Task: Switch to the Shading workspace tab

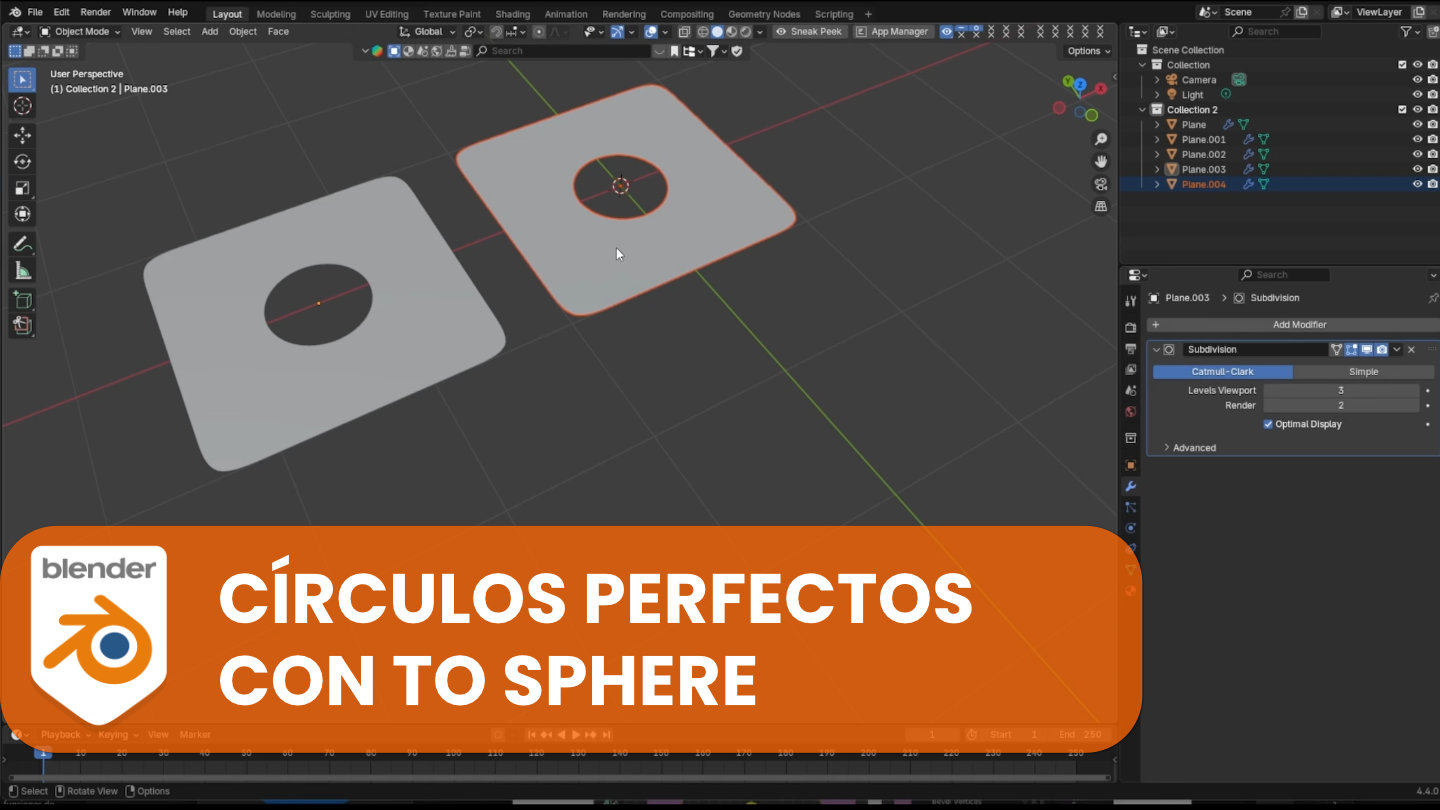Action: 513,14
